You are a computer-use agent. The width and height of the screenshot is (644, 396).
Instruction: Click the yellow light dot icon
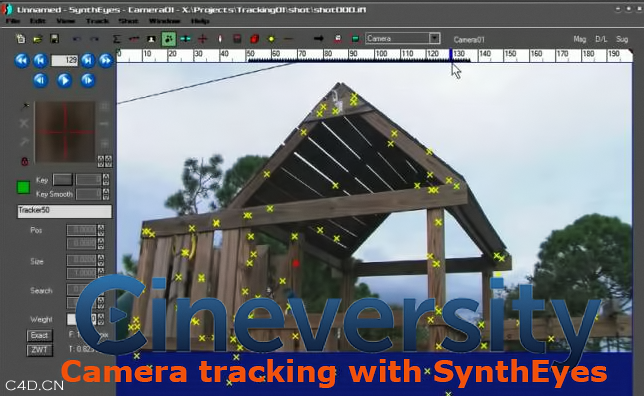pos(271,39)
